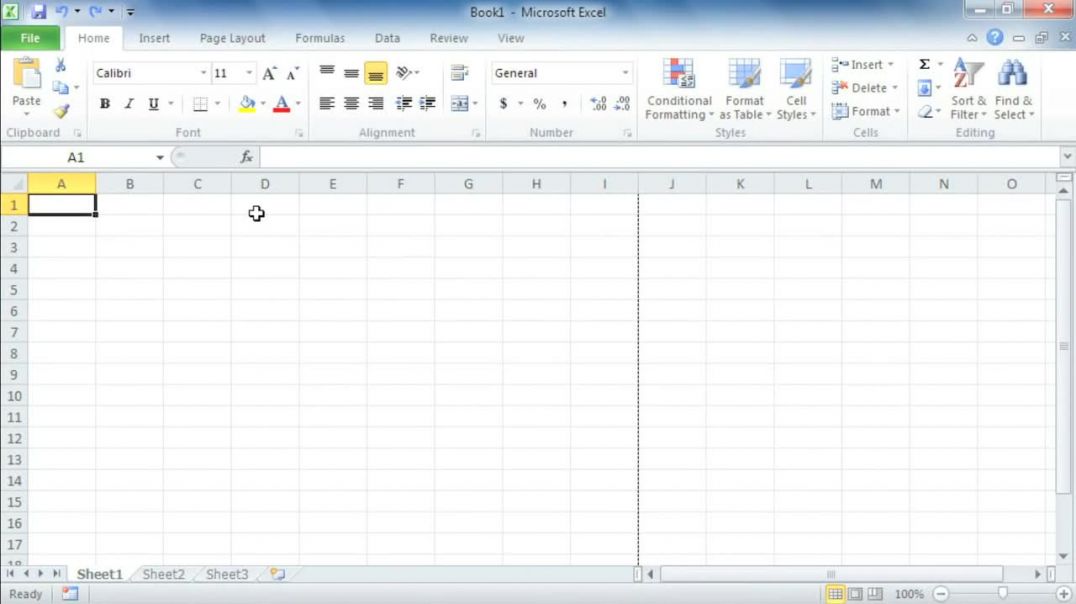Image resolution: width=1076 pixels, height=604 pixels.
Task: Toggle Align Text Left
Action: coord(327,104)
